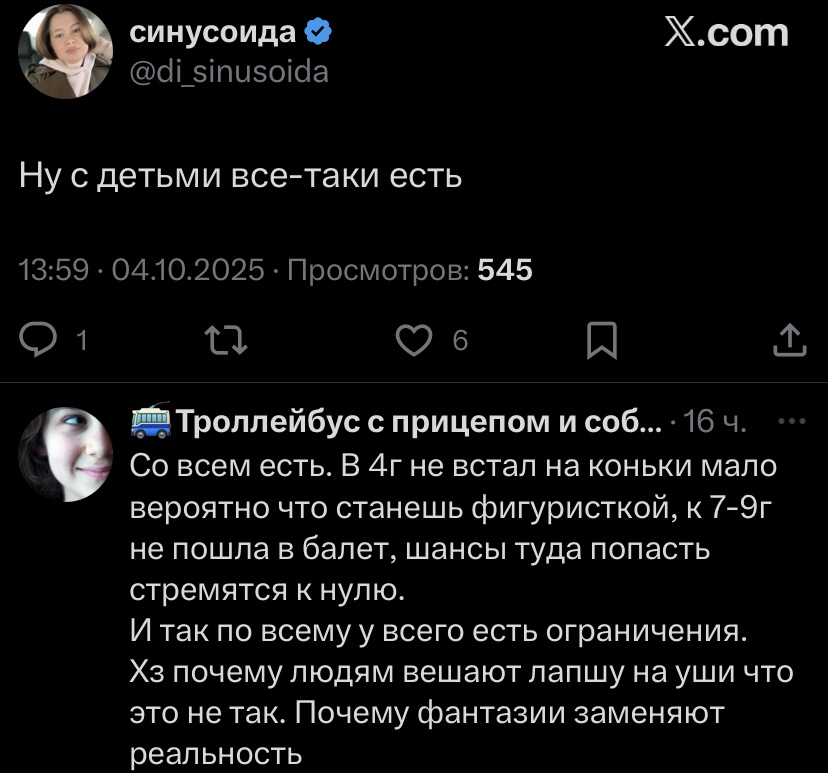
Task: Click the display name синусоида
Action: point(214,33)
